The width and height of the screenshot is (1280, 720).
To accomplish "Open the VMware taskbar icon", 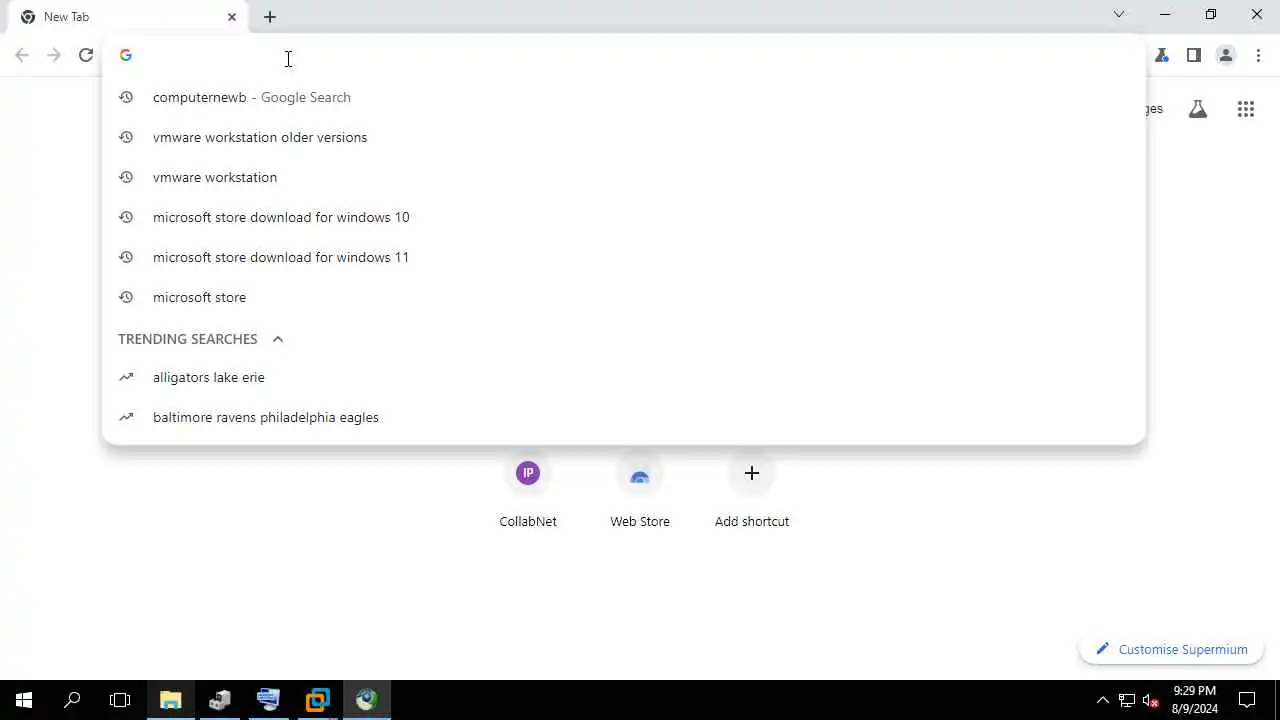I will tap(318, 700).
